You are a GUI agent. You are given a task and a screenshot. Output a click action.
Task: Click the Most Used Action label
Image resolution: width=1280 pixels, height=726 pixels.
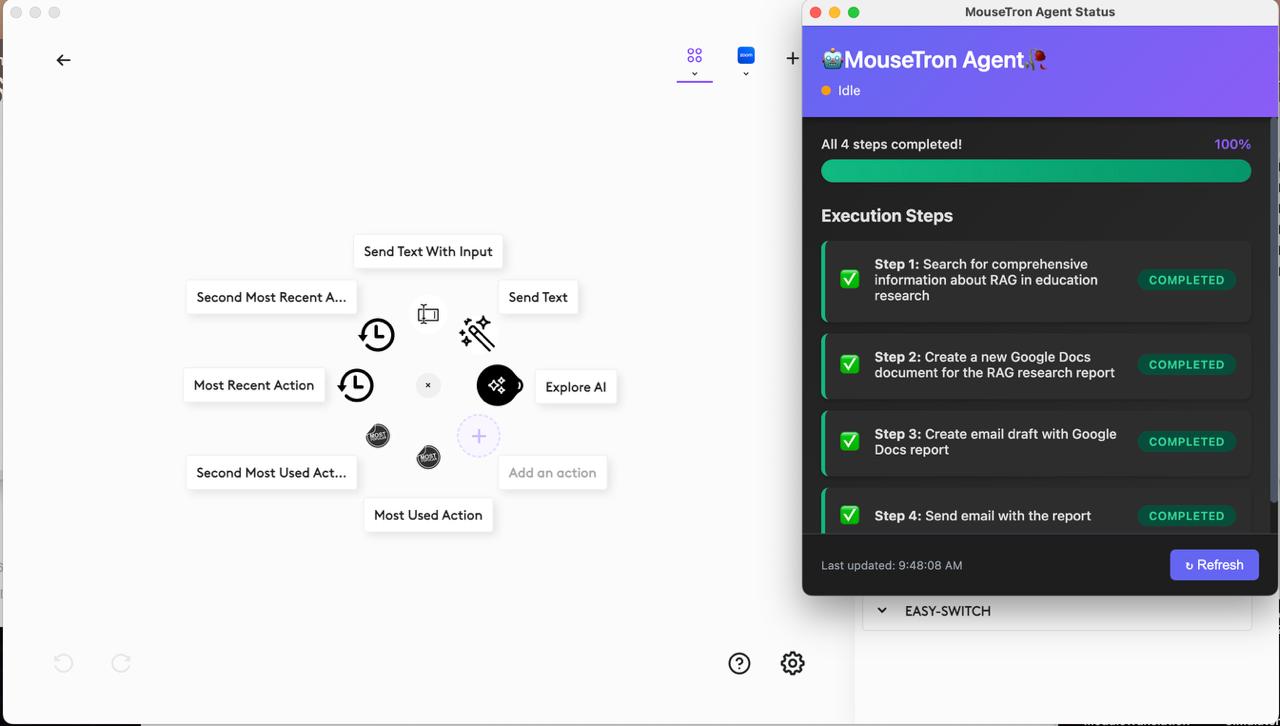point(428,515)
